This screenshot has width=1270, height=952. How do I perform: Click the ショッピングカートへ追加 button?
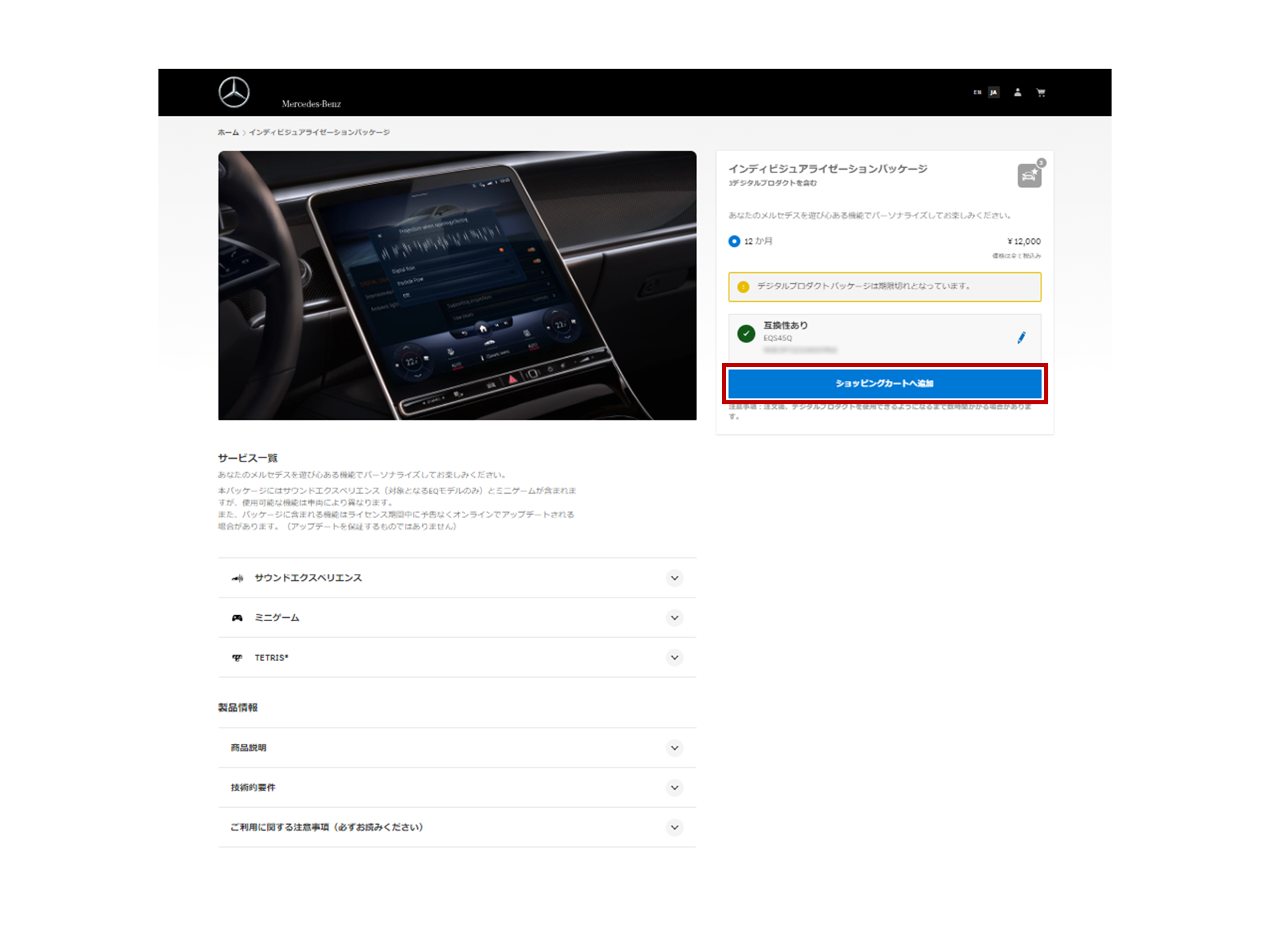point(884,383)
